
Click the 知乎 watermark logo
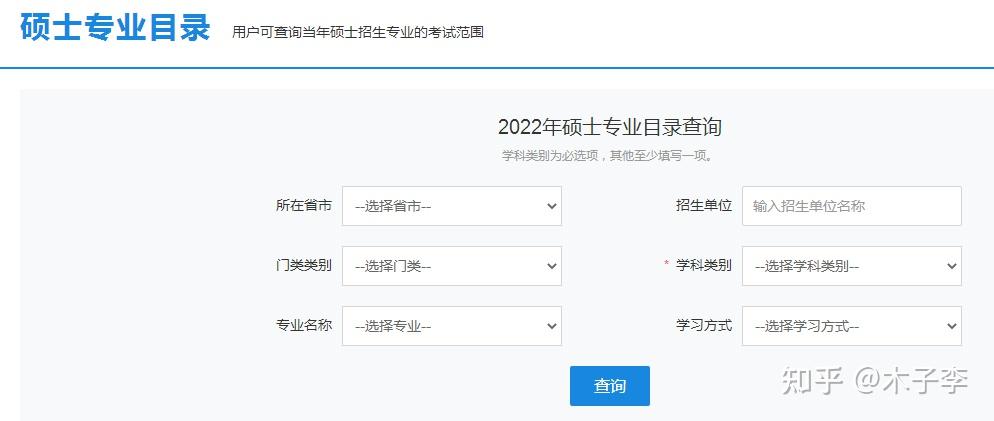(813, 381)
